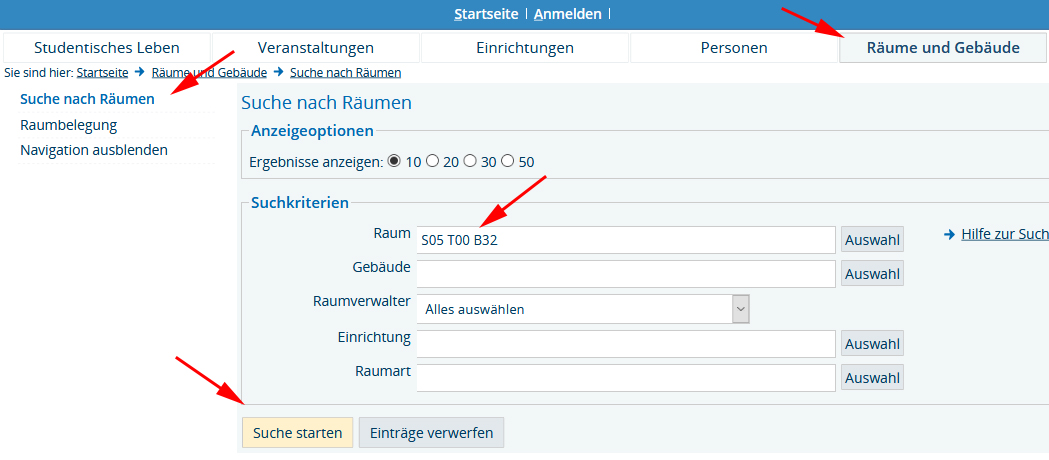1049x460 pixels.
Task: Select 30 results radio button
Action: coord(470,160)
